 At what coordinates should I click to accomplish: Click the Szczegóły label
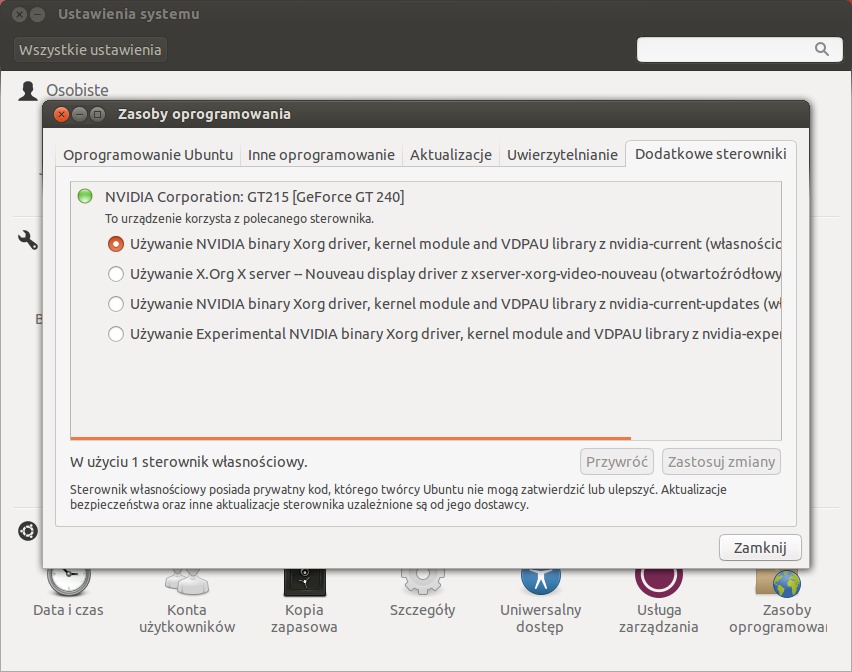tap(423, 611)
